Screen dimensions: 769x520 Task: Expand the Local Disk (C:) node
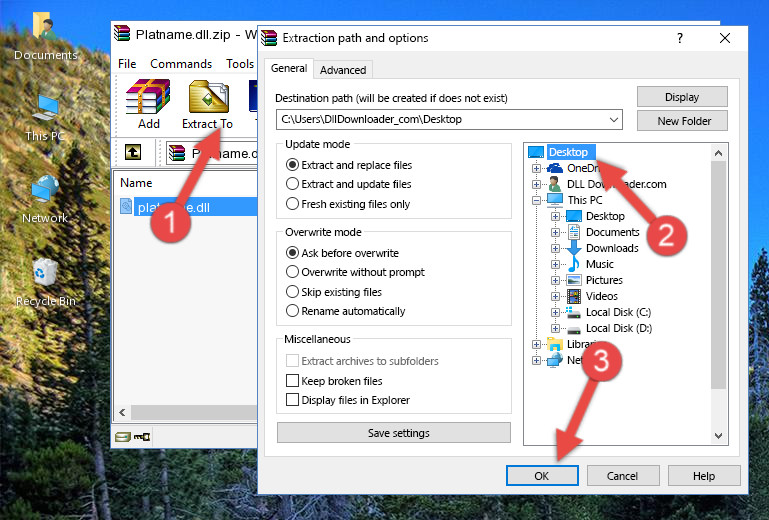pos(555,312)
